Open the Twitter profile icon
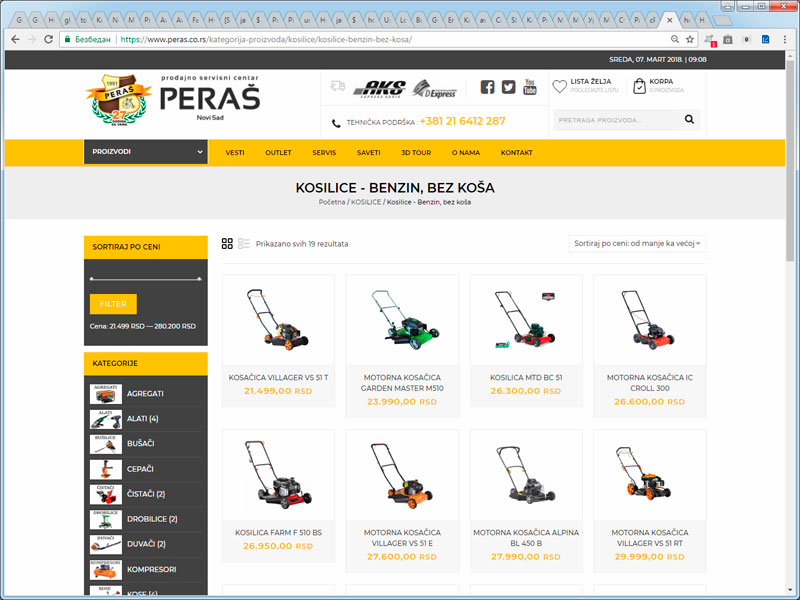The height and width of the screenshot is (600, 800). [x=508, y=87]
